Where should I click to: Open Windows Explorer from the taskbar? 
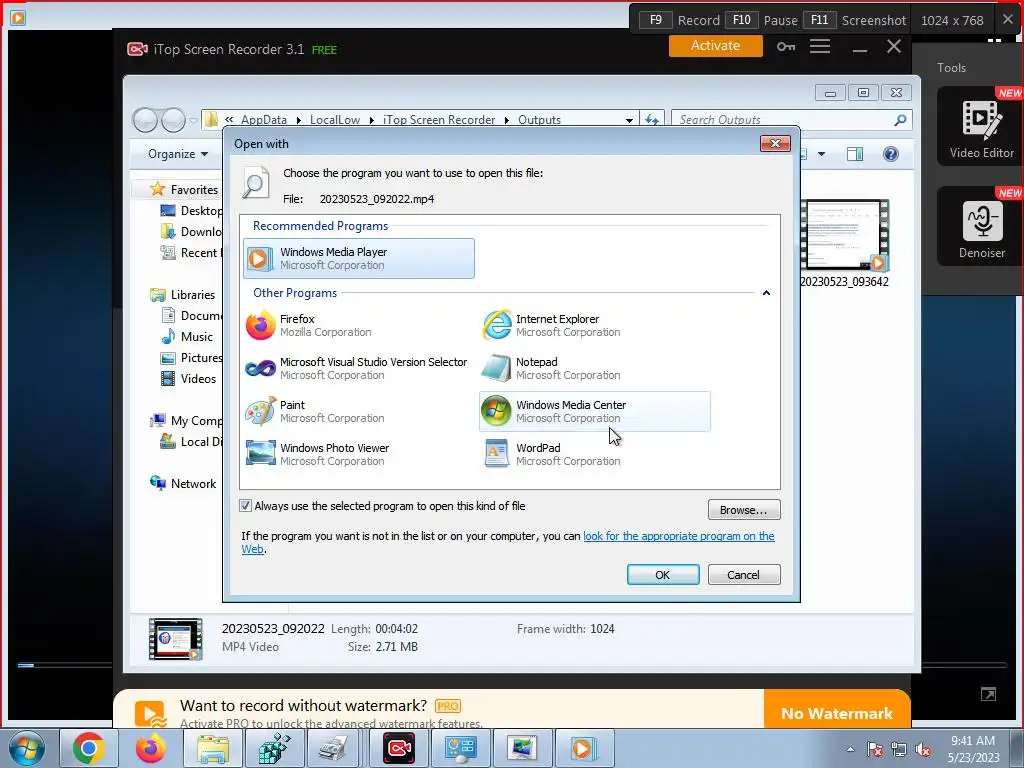pyautogui.click(x=213, y=748)
